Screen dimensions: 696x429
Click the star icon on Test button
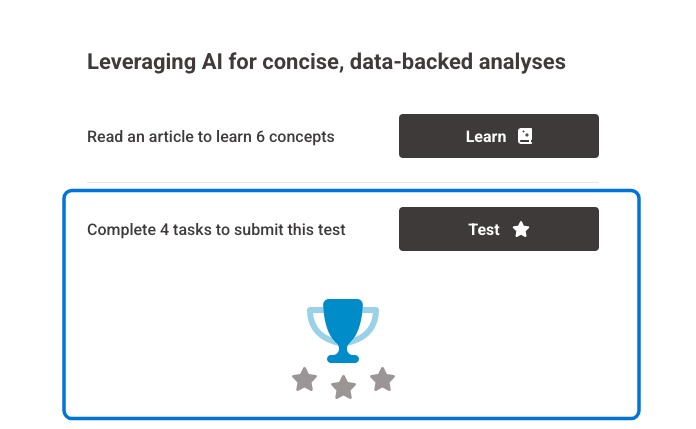click(x=521, y=229)
